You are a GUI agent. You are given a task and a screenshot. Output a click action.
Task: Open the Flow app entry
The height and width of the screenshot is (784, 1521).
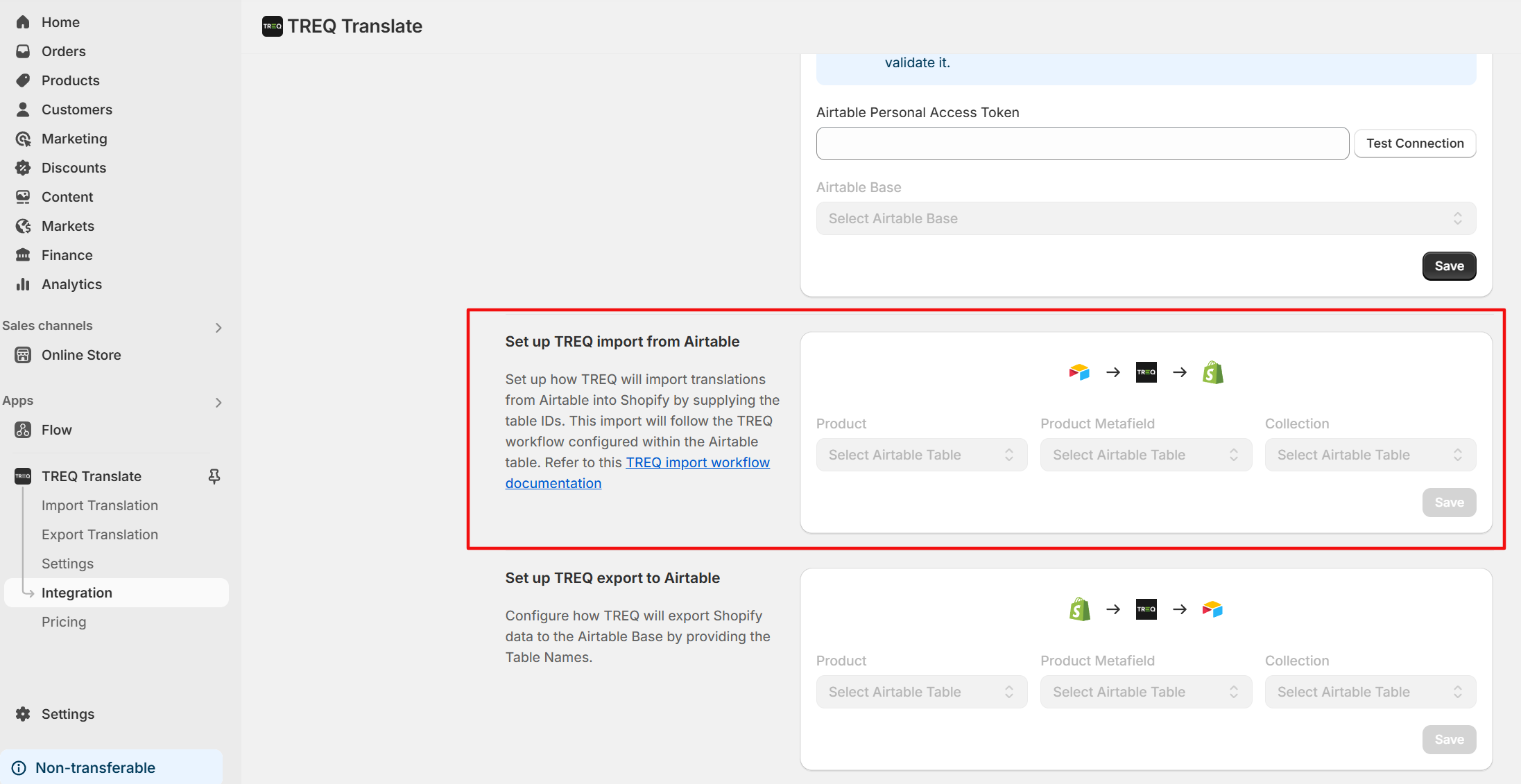[57, 430]
